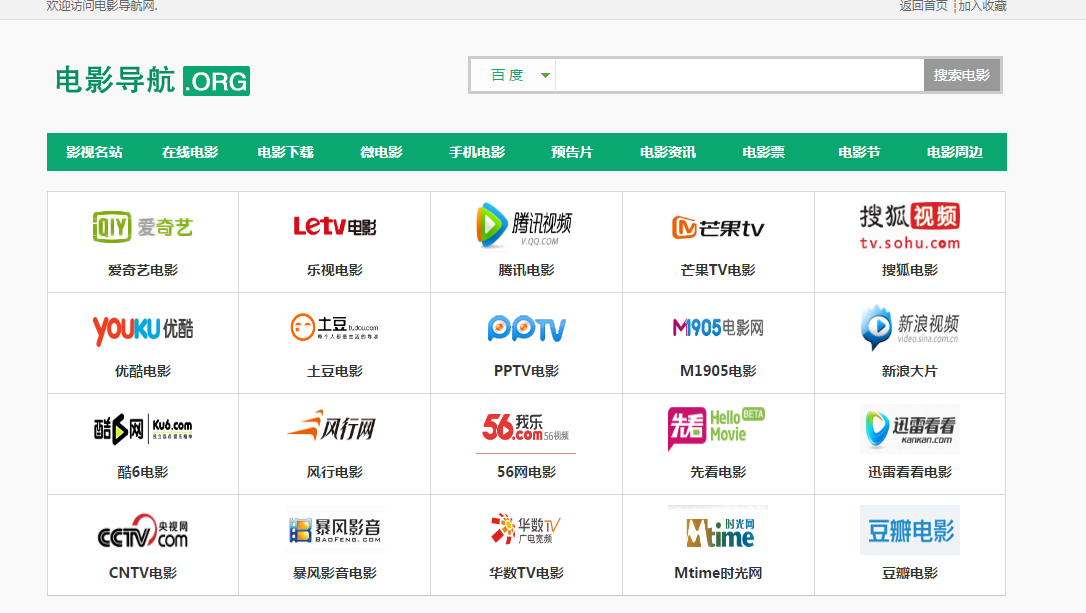Open the 风行电影 text link
This screenshot has width=1086, height=613.
[x=335, y=472]
